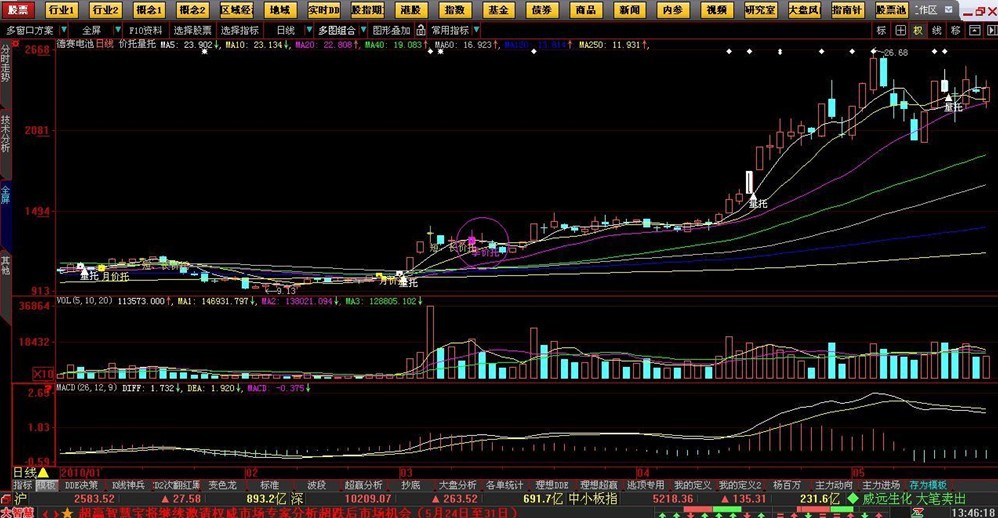Click F10资料 in toolbar

pos(145,30)
